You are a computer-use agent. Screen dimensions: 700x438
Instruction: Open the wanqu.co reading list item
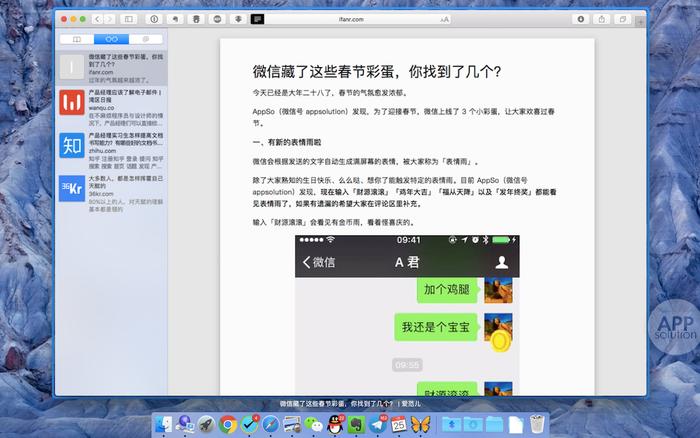point(112,107)
